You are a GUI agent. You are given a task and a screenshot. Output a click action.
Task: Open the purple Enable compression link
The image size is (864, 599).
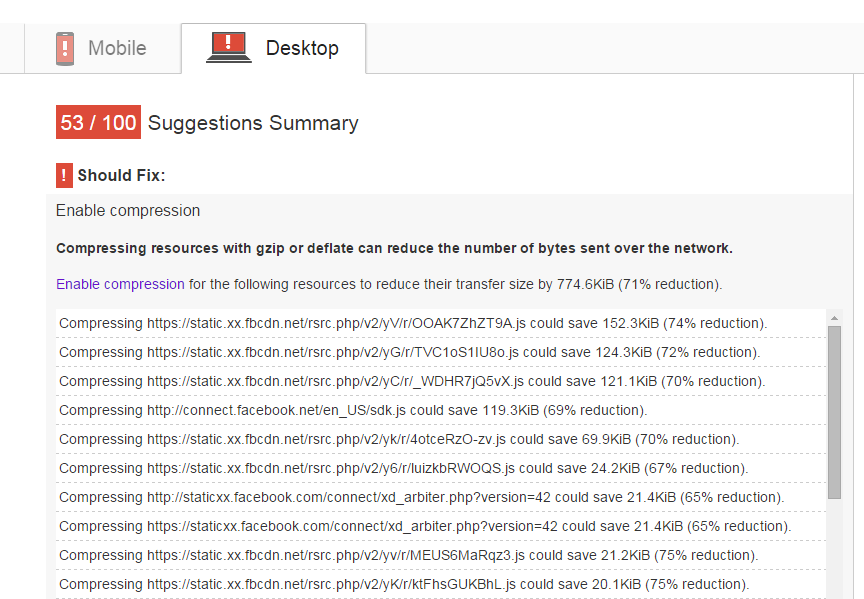120,284
